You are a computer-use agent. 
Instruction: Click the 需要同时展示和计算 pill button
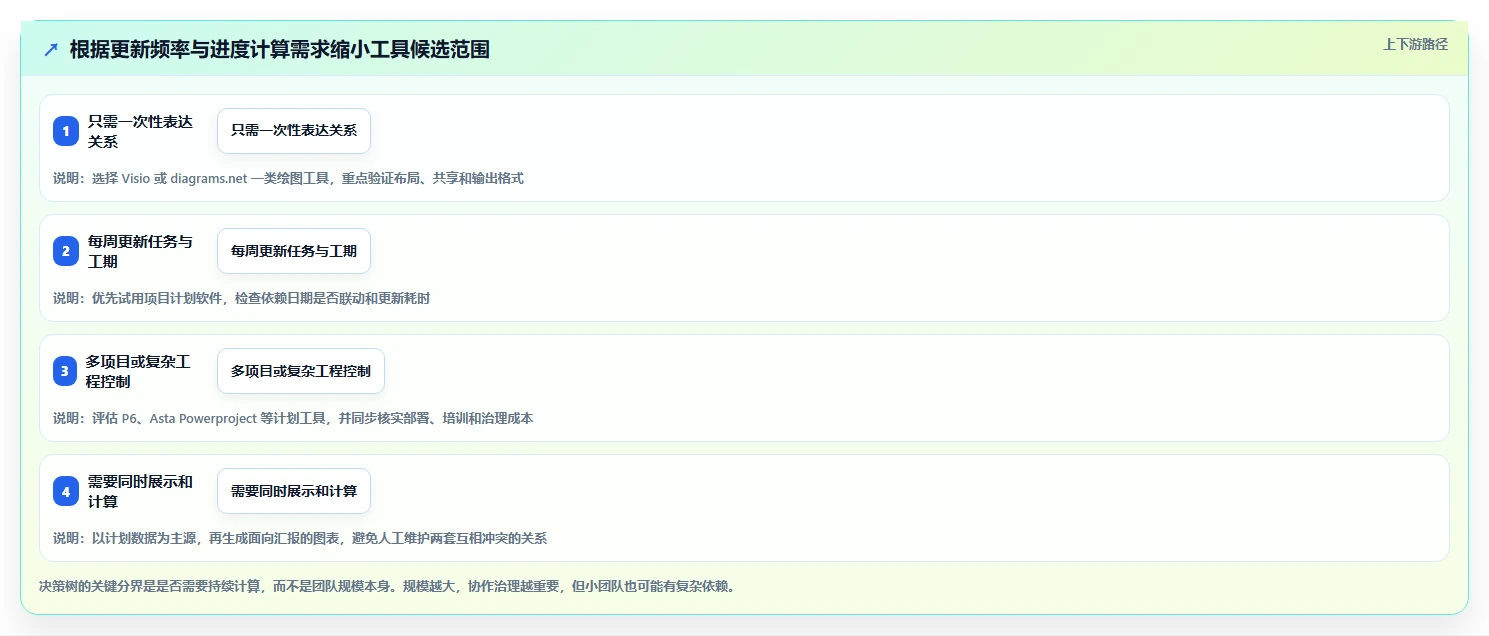[x=294, y=491]
